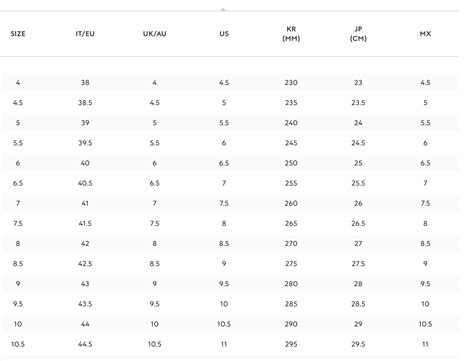Select JP value 26.5
The height and width of the screenshot is (361, 474).
(x=358, y=223)
